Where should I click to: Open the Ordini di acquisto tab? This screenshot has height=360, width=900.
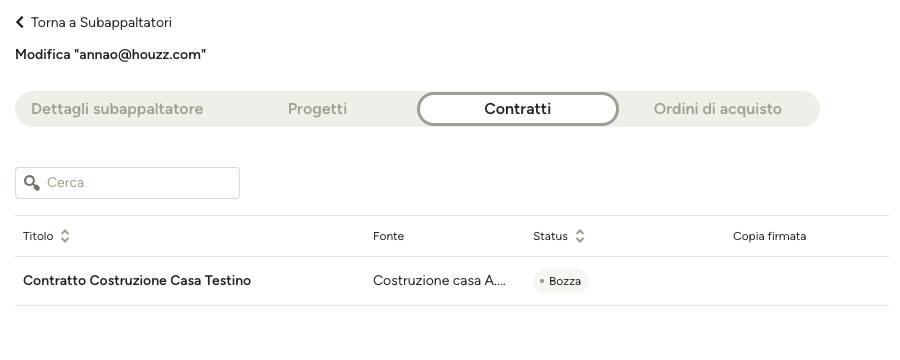(x=717, y=109)
